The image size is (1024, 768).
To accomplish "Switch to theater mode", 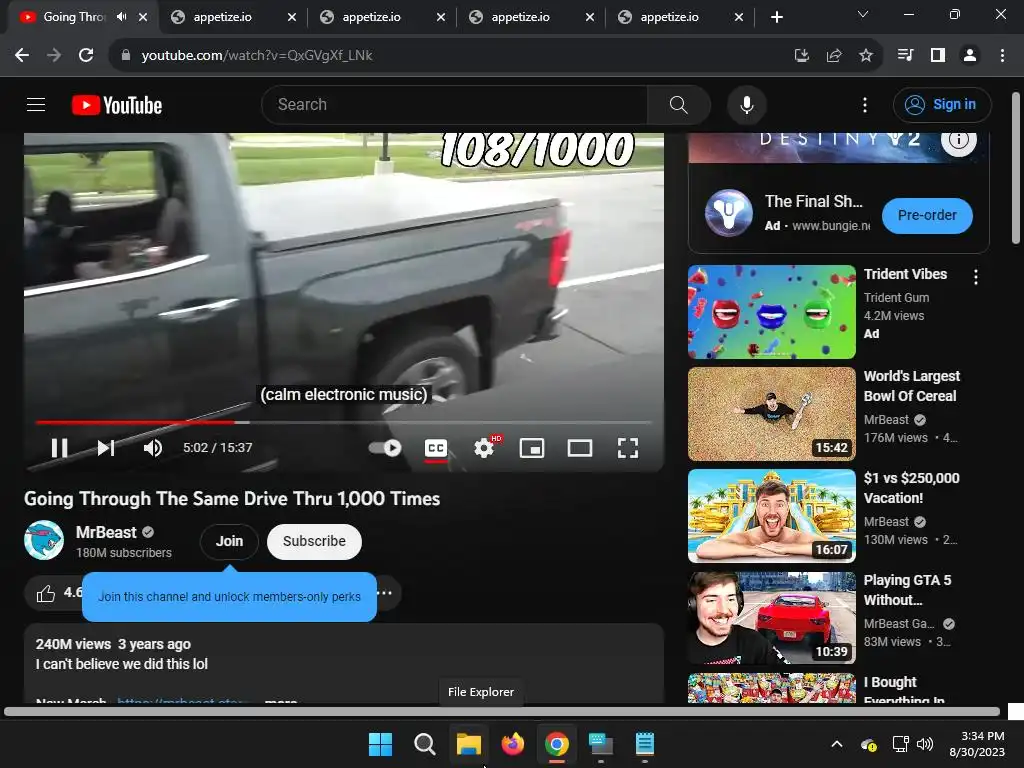I will click(x=580, y=448).
